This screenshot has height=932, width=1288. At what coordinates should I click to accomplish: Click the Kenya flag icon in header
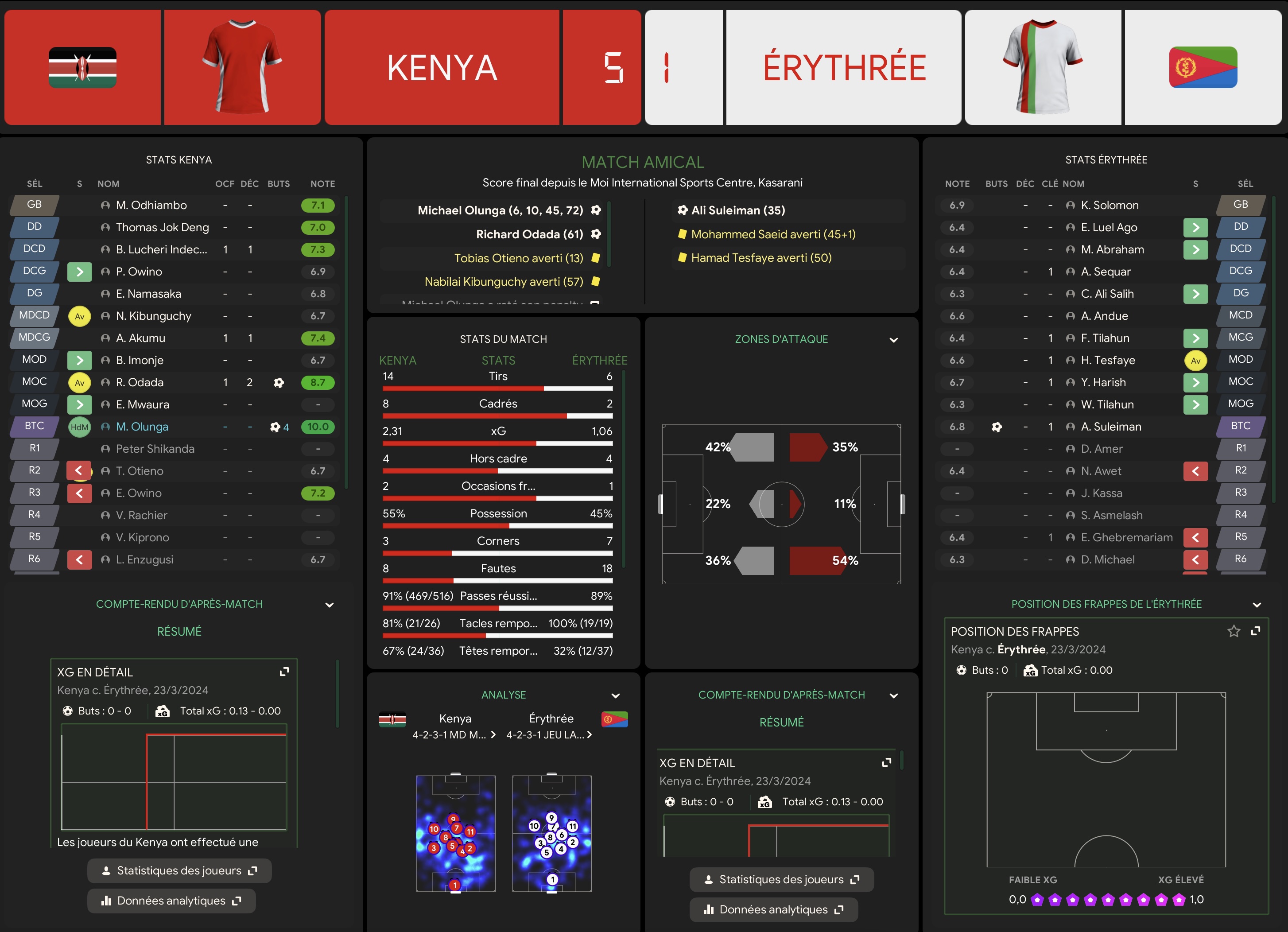[x=83, y=68]
